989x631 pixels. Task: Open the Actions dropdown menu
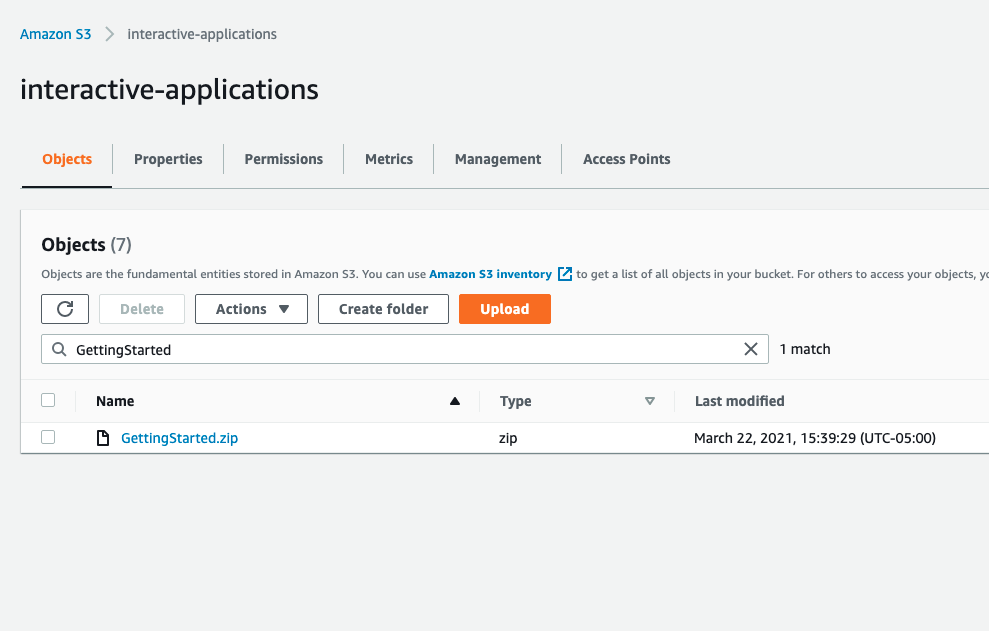251,309
